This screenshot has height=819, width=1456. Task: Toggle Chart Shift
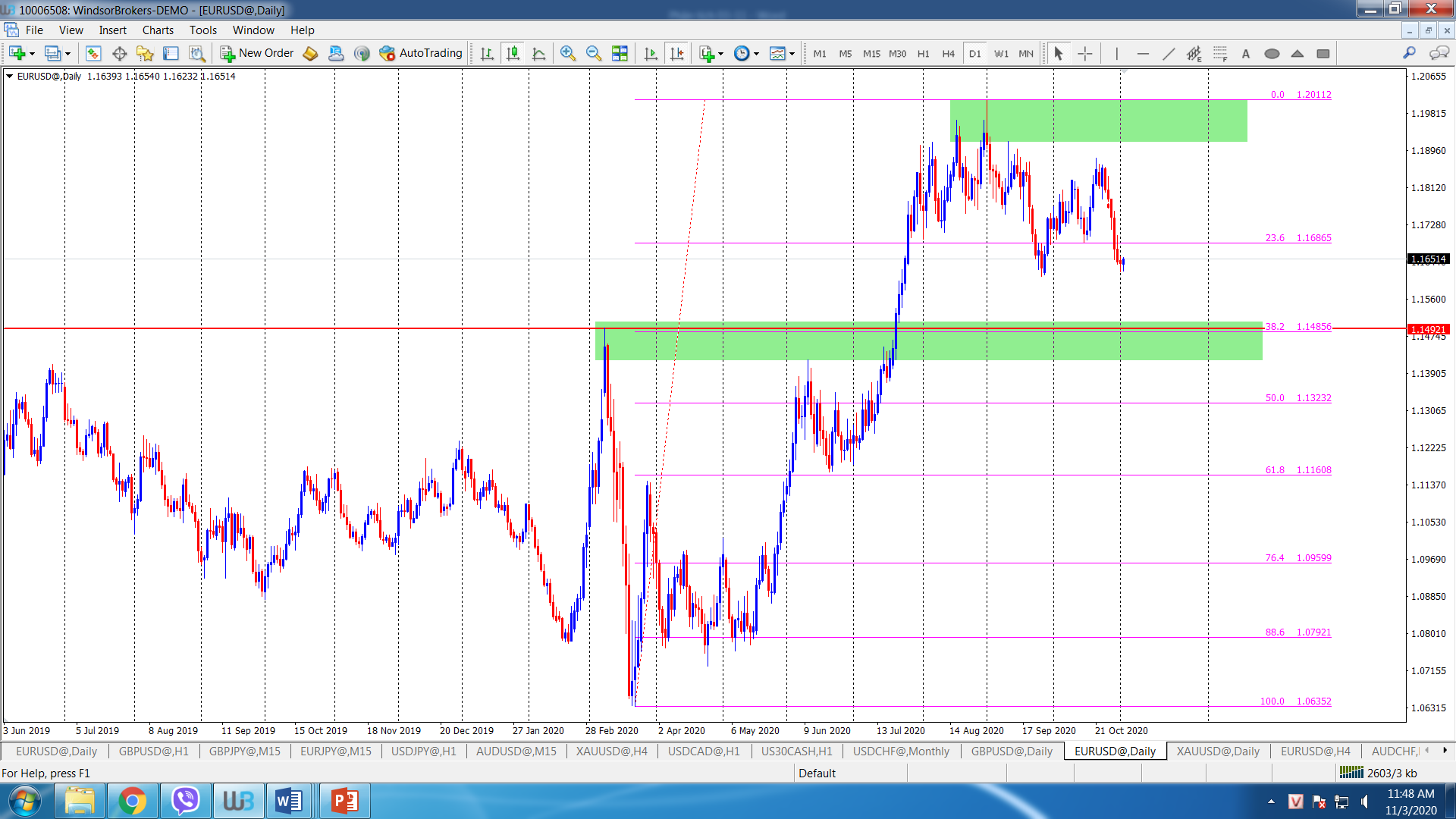tap(676, 53)
